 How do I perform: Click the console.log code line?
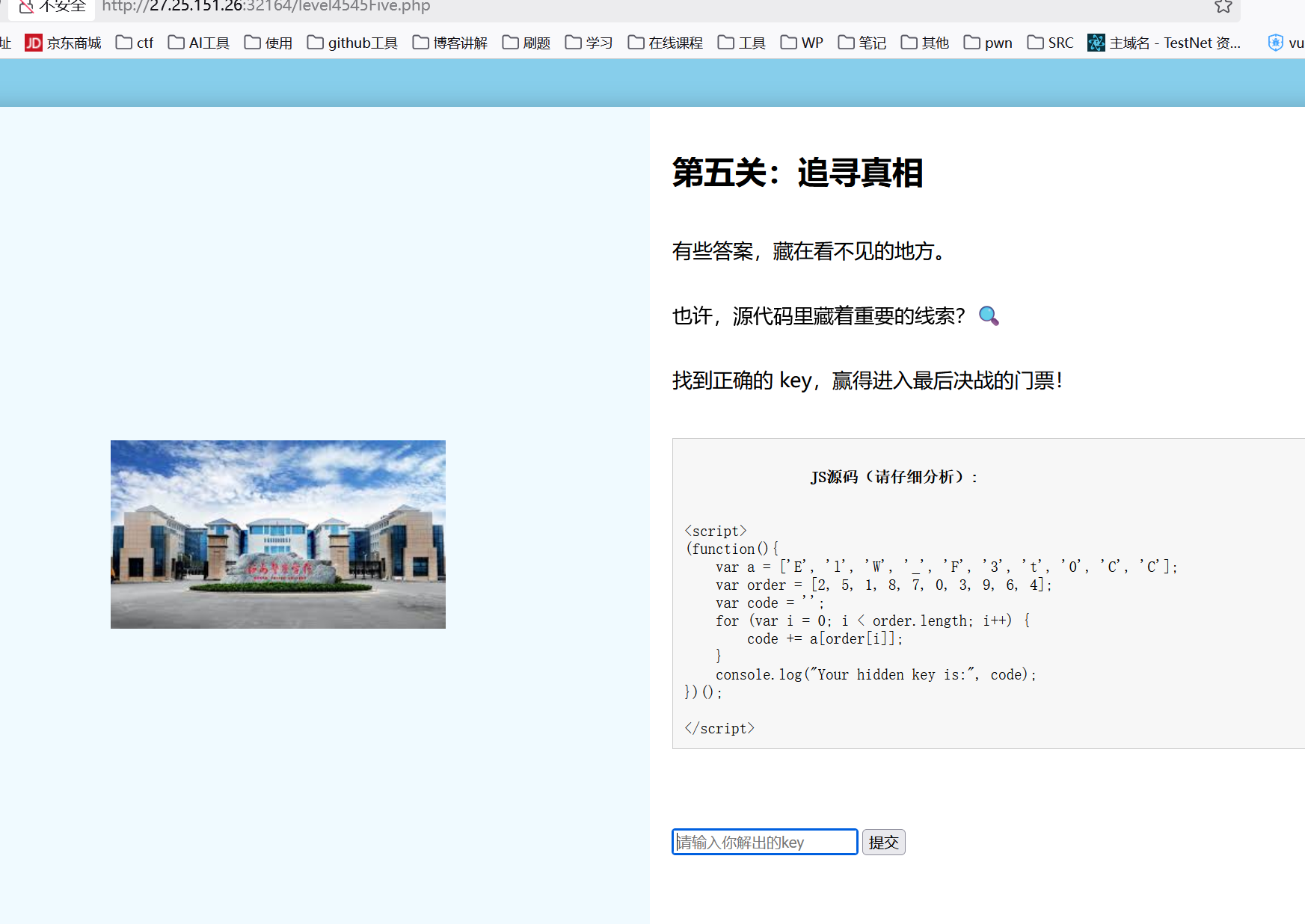tap(876, 674)
